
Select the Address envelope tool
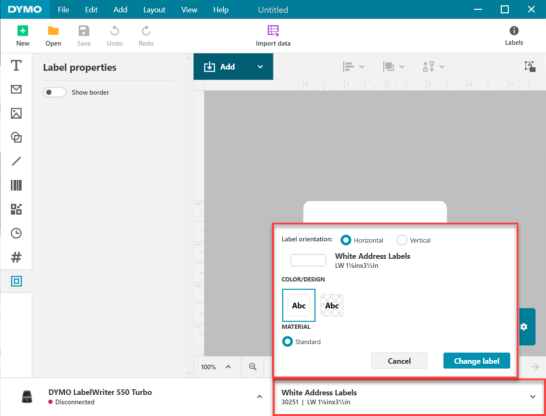[16, 89]
